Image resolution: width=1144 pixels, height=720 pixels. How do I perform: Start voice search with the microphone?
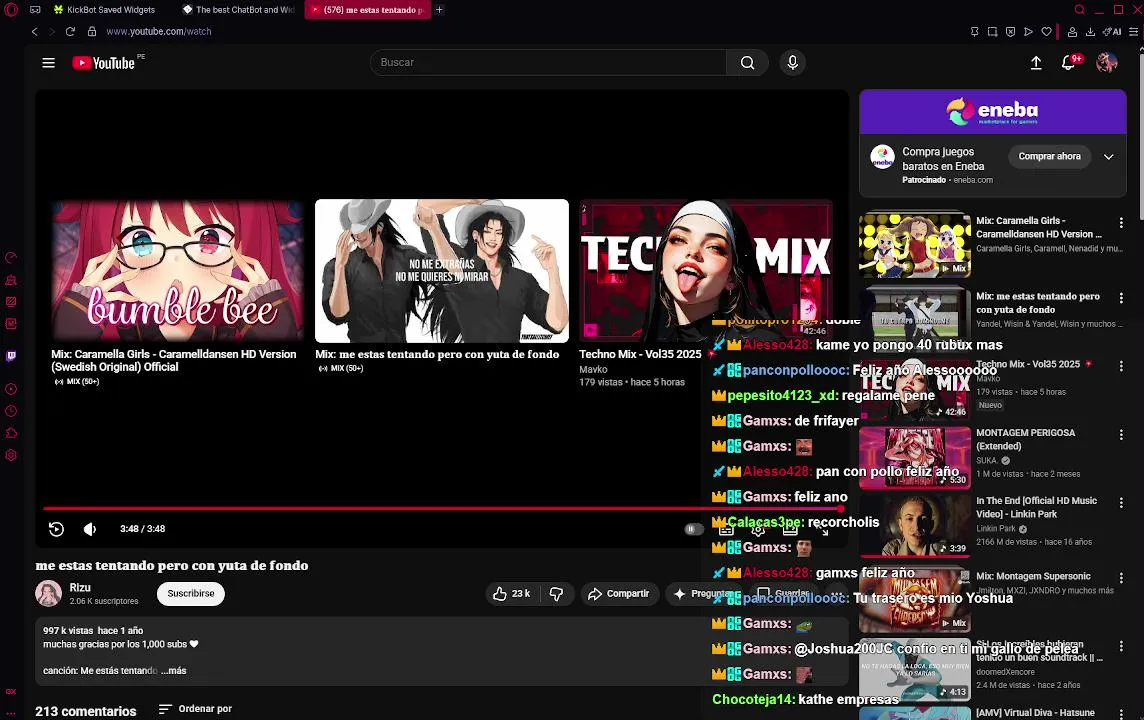(792, 63)
